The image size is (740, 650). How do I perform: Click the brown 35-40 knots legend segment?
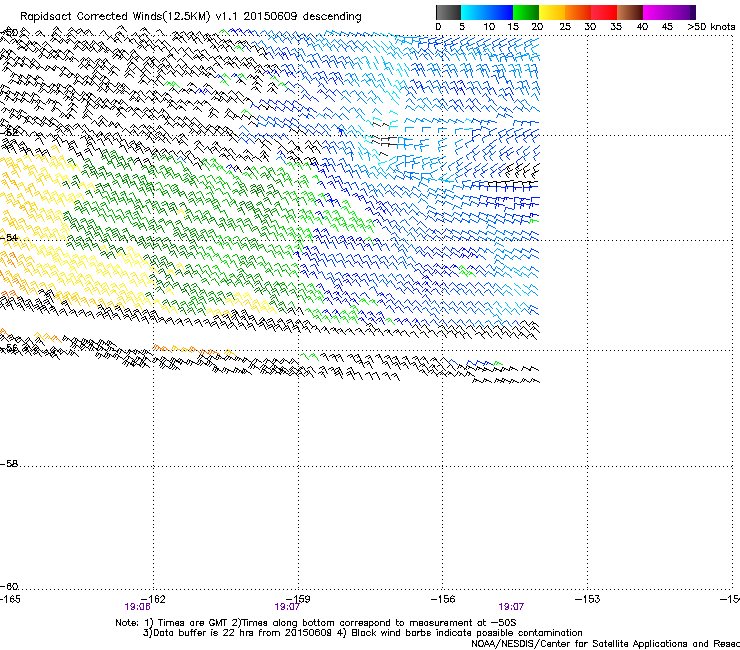(630, 12)
